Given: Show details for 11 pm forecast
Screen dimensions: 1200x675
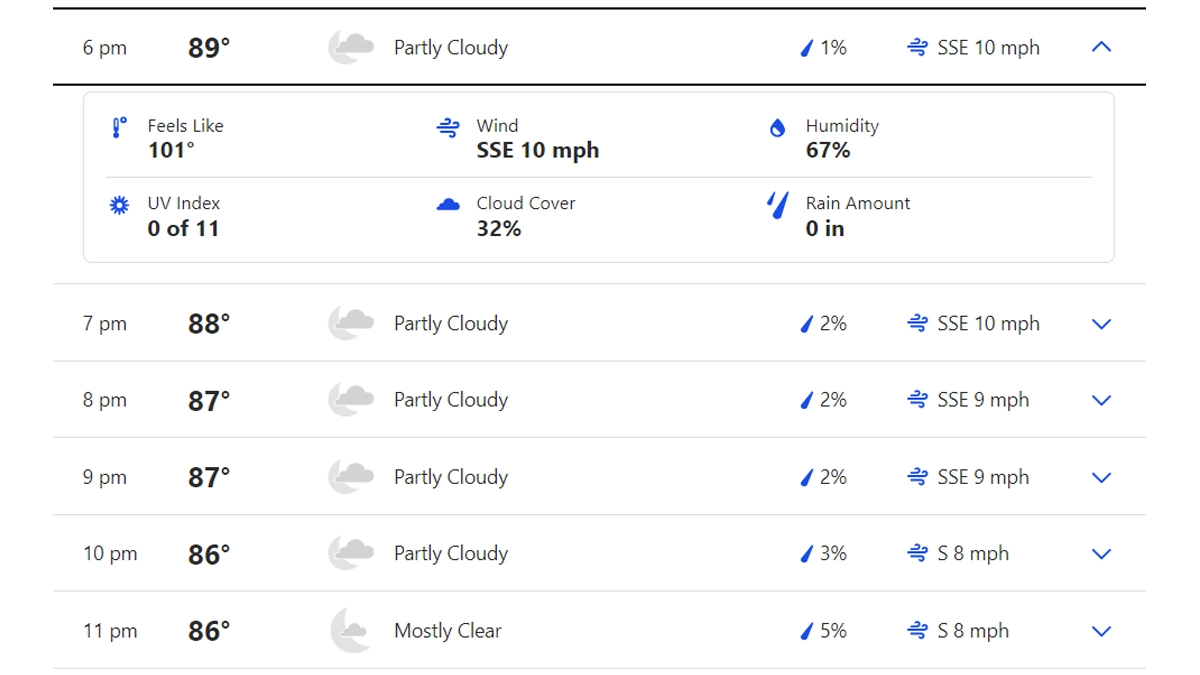Looking at the screenshot, I should click(1101, 631).
